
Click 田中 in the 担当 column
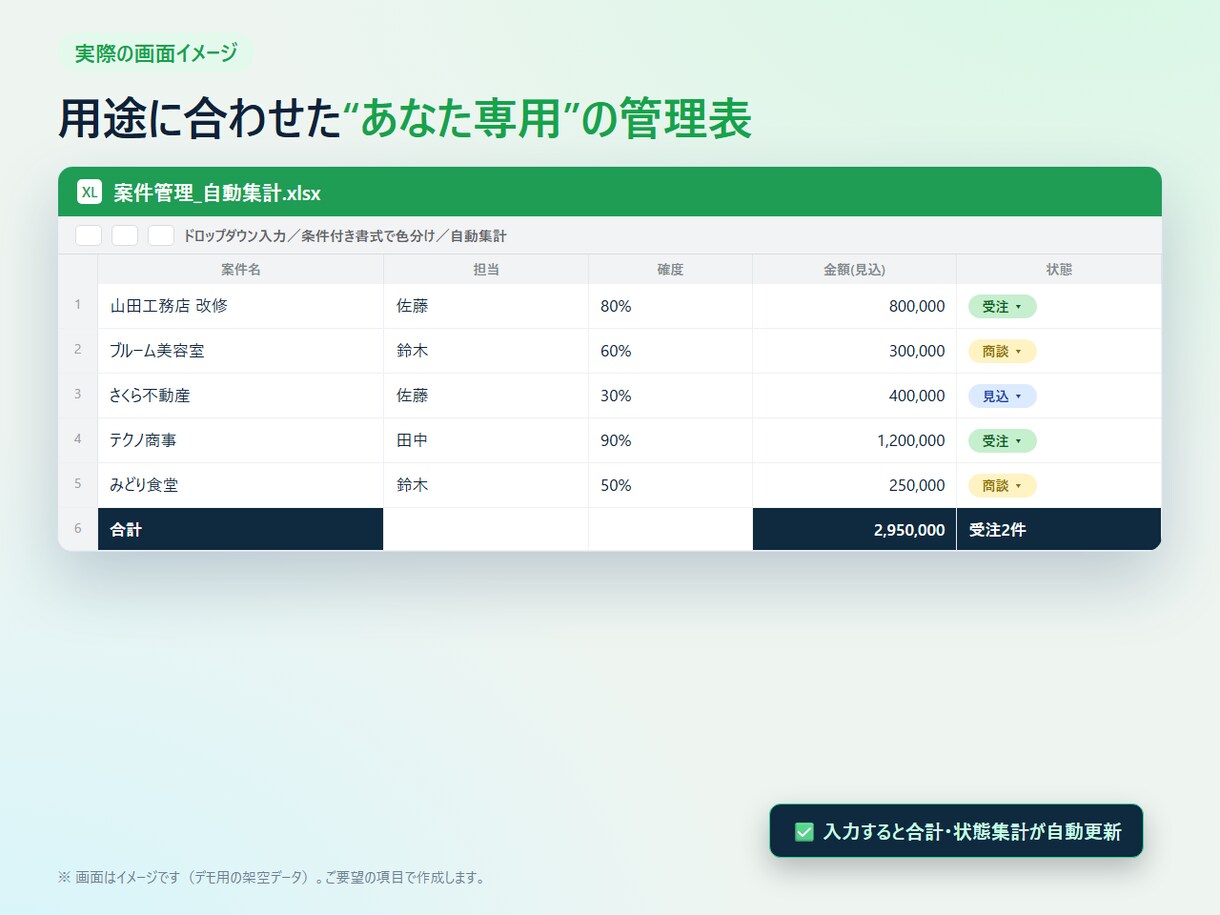pyautogui.click(x=486, y=440)
